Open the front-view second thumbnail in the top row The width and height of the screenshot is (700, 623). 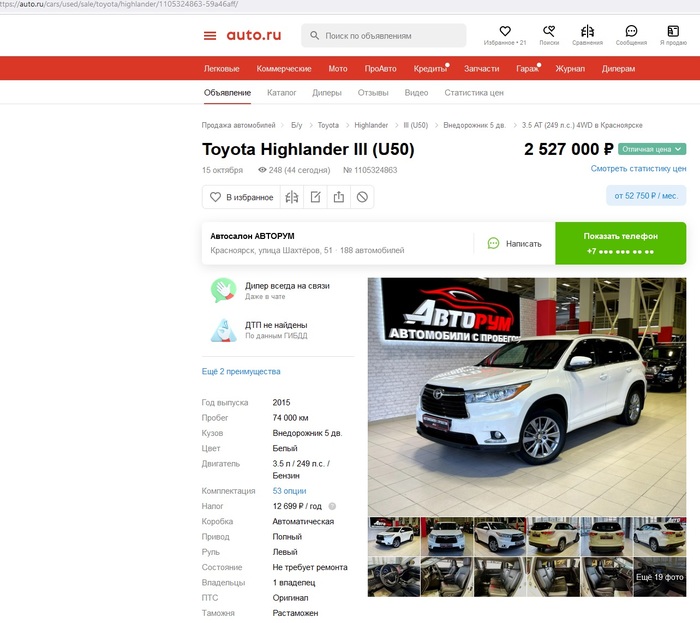[x=447, y=536]
